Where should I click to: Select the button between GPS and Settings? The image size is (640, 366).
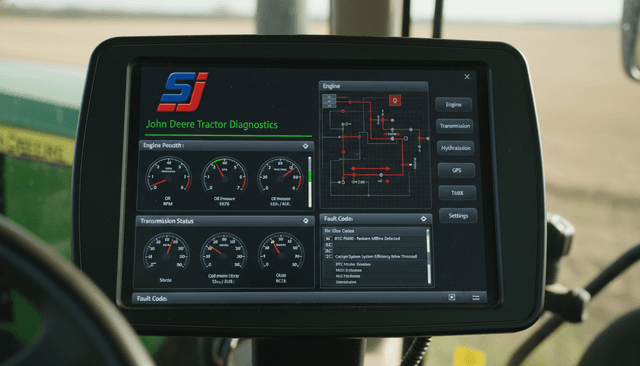(x=457, y=193)
